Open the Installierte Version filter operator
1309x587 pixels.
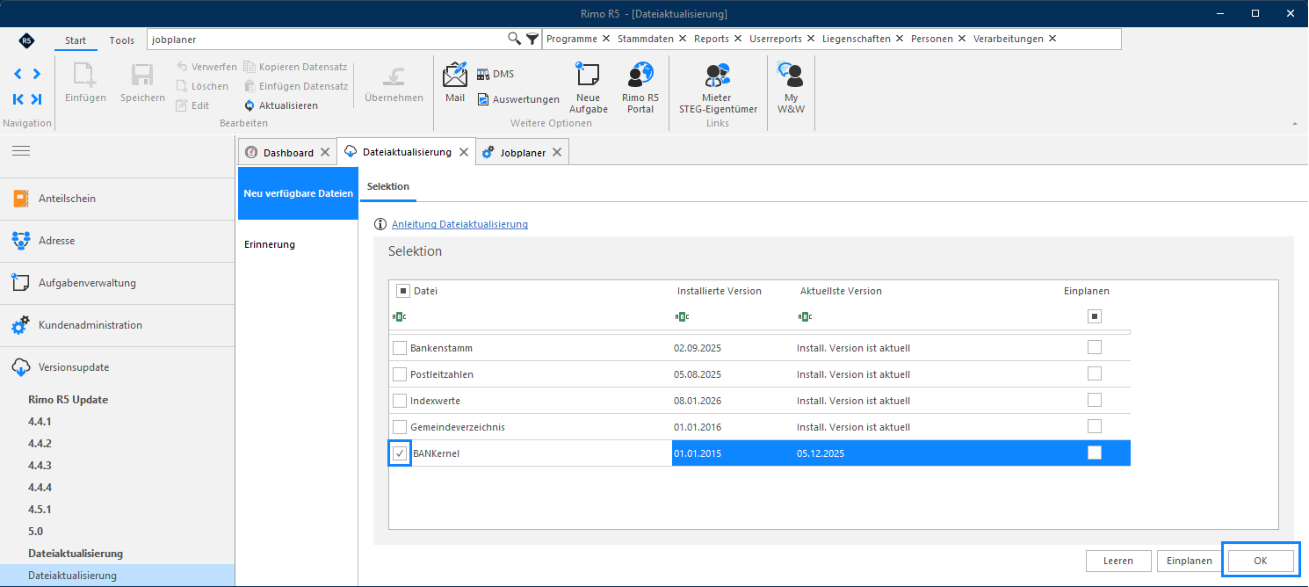682,317
